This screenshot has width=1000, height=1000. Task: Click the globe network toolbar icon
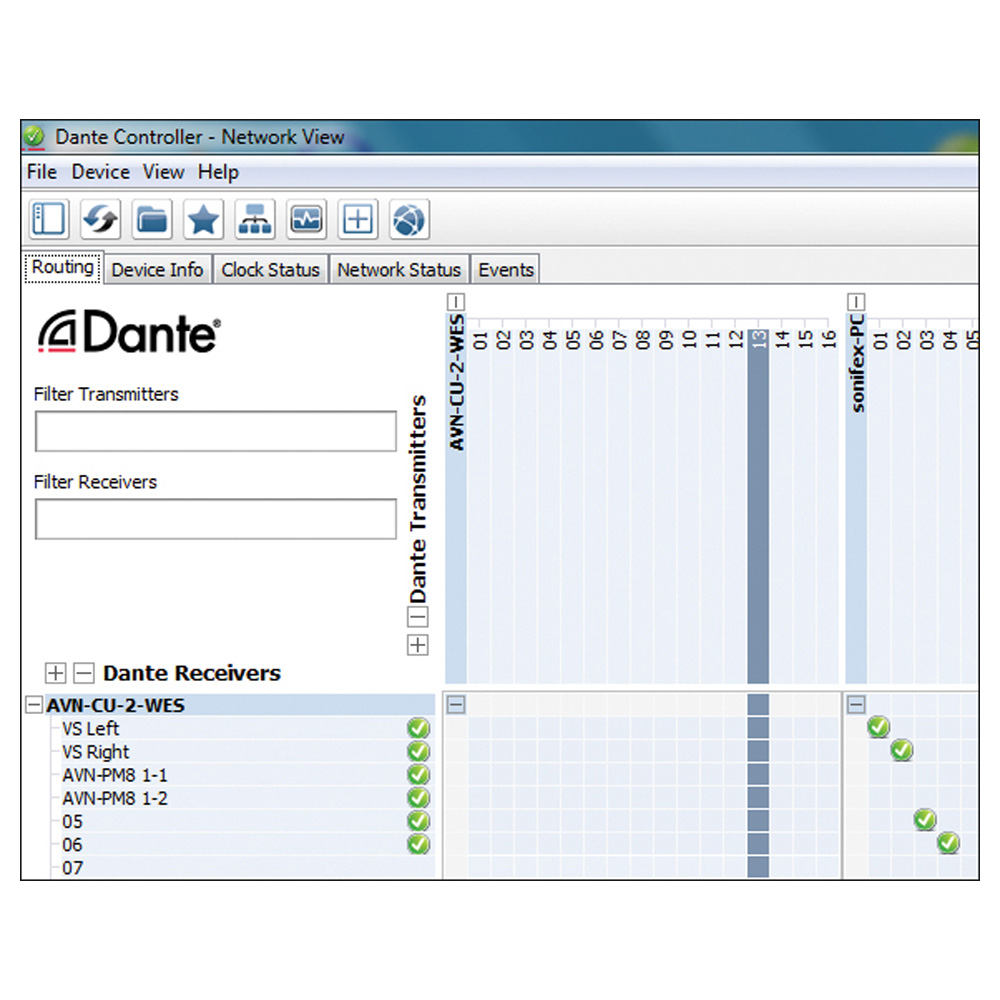409,219
